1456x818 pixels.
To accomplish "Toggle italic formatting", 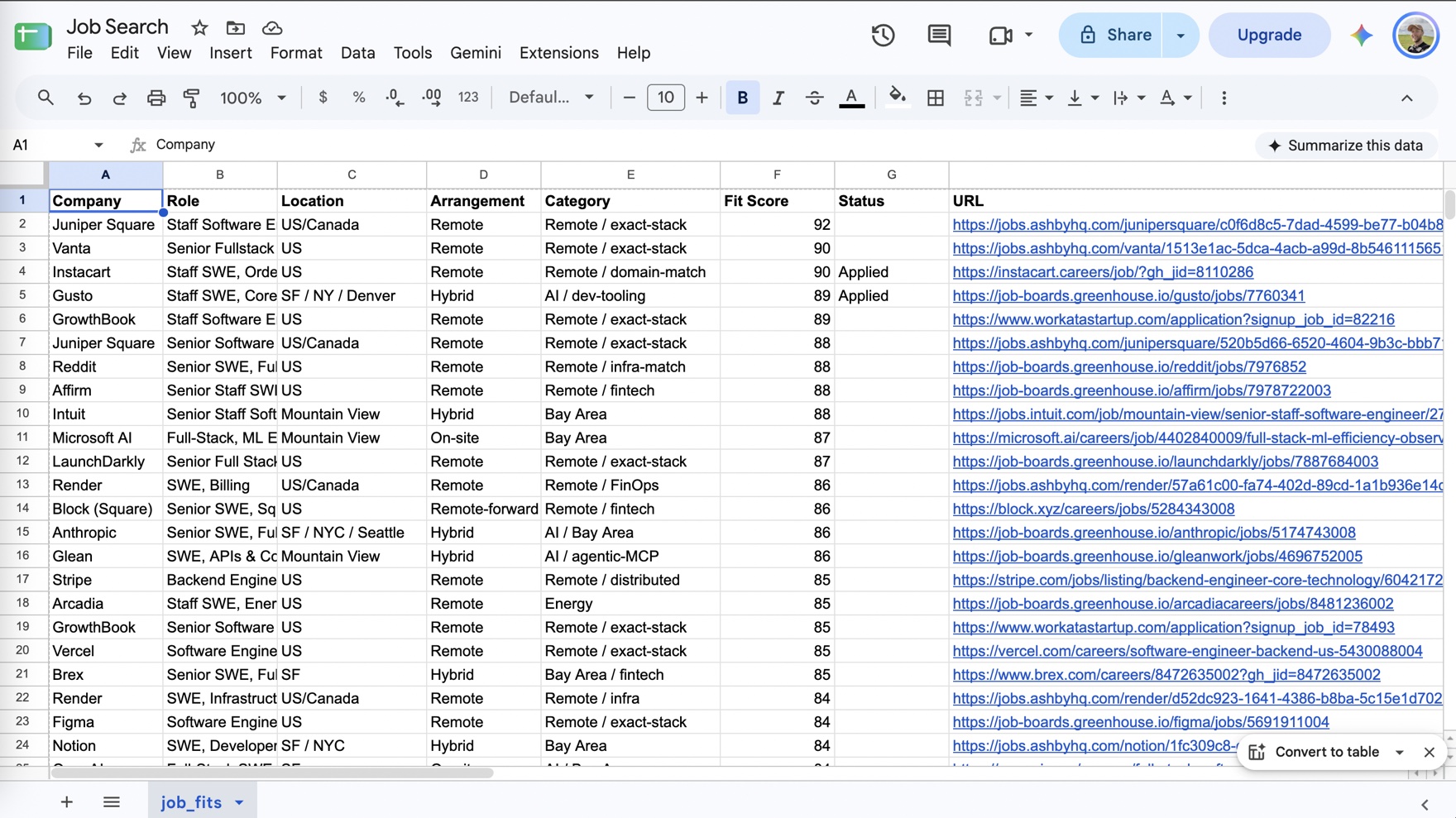I will click(x=778, y=98).
